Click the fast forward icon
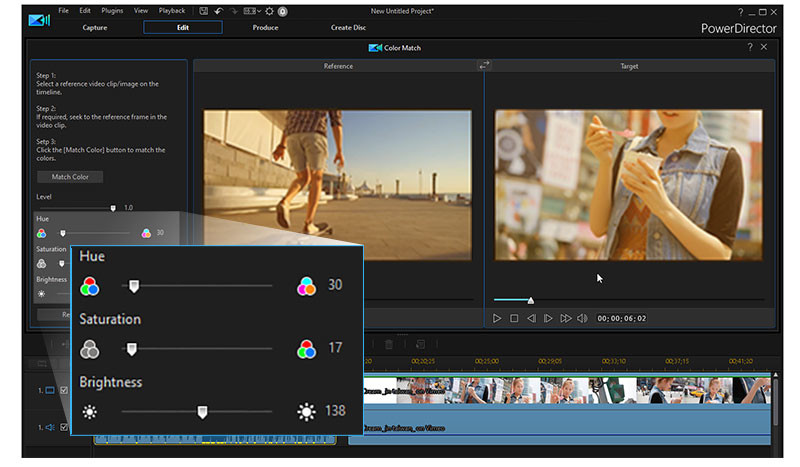 (565, 318)
